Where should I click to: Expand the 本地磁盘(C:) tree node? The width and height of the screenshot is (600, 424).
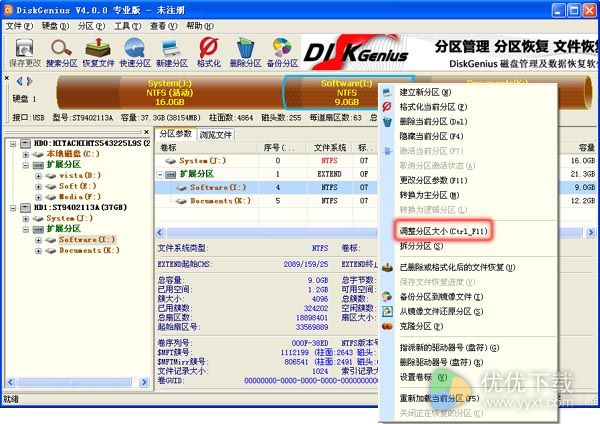tap(26, 155)
